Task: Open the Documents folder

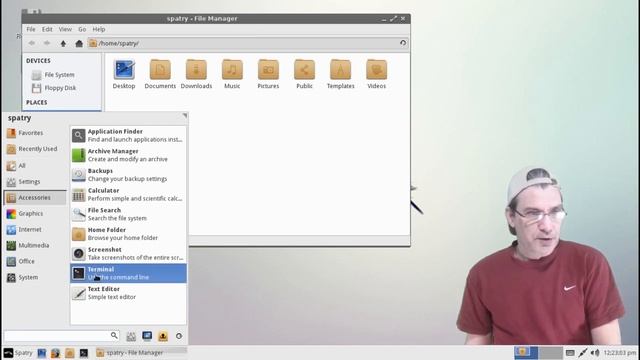Action: pyautogui.click(x=160, y=74)
